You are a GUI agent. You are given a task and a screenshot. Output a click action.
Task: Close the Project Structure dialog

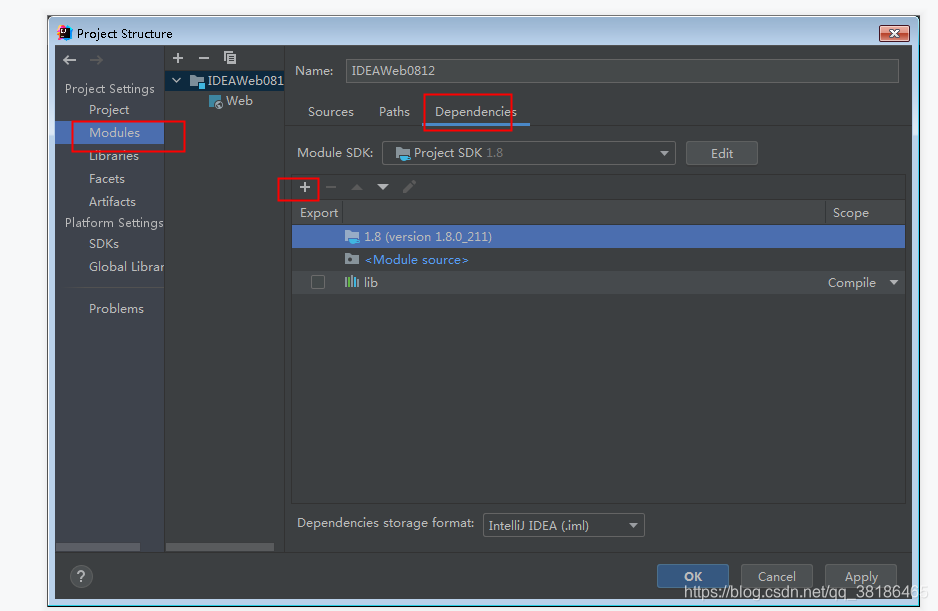point(894,34)
